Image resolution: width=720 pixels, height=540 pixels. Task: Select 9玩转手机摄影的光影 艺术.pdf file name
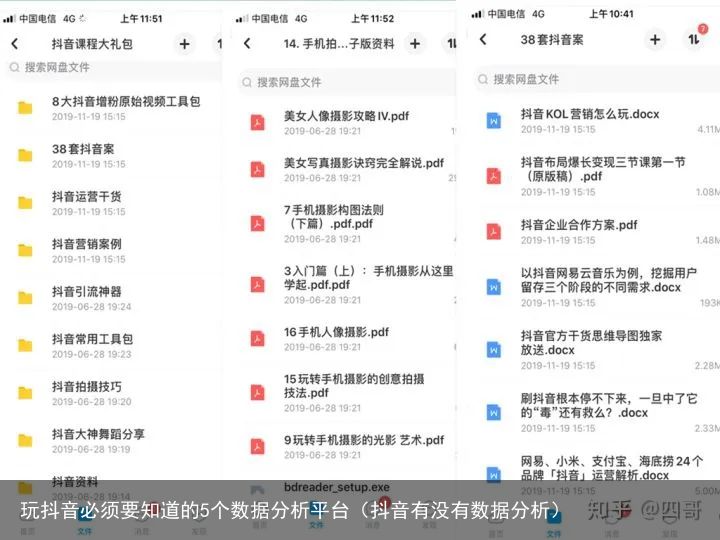[364, 440]
